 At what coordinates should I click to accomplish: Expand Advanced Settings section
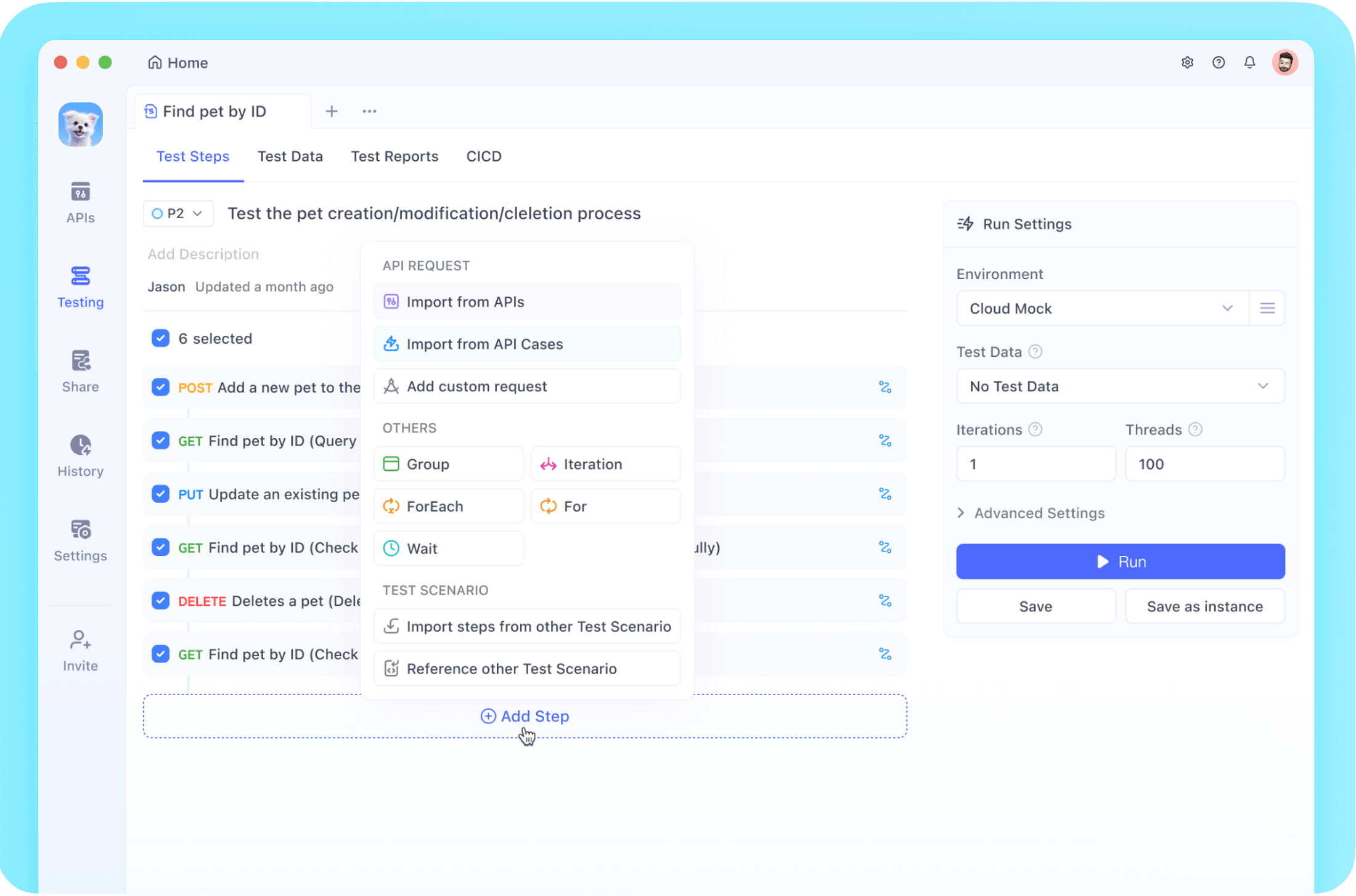tap(1031, 513)
